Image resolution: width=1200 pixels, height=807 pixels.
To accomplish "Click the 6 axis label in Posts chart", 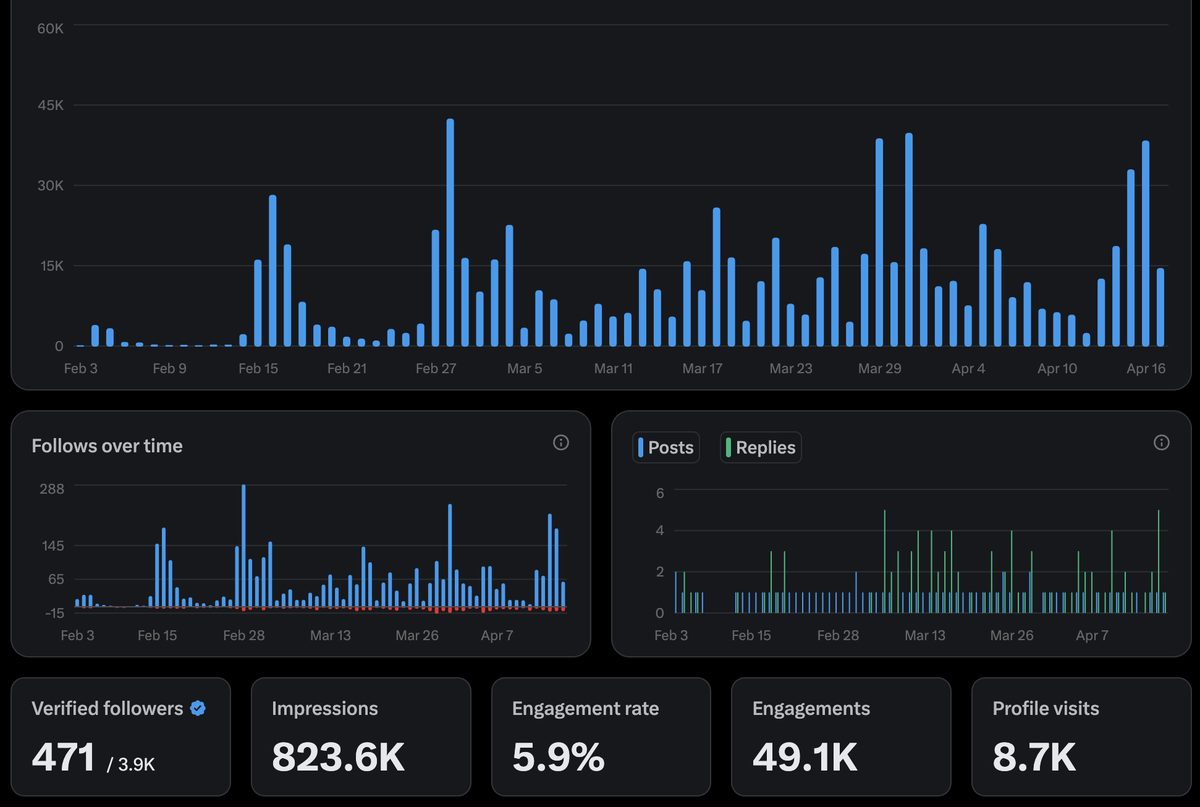I will (660, 493).
